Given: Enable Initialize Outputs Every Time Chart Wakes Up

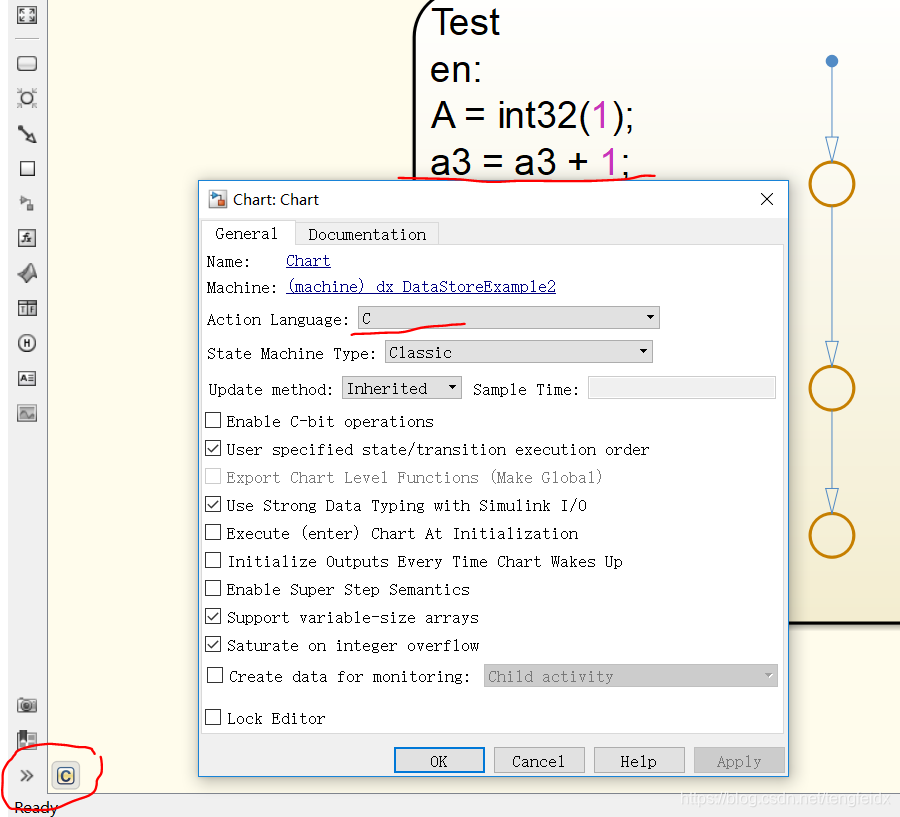Looking at the screenshot, I should point(213,560).
